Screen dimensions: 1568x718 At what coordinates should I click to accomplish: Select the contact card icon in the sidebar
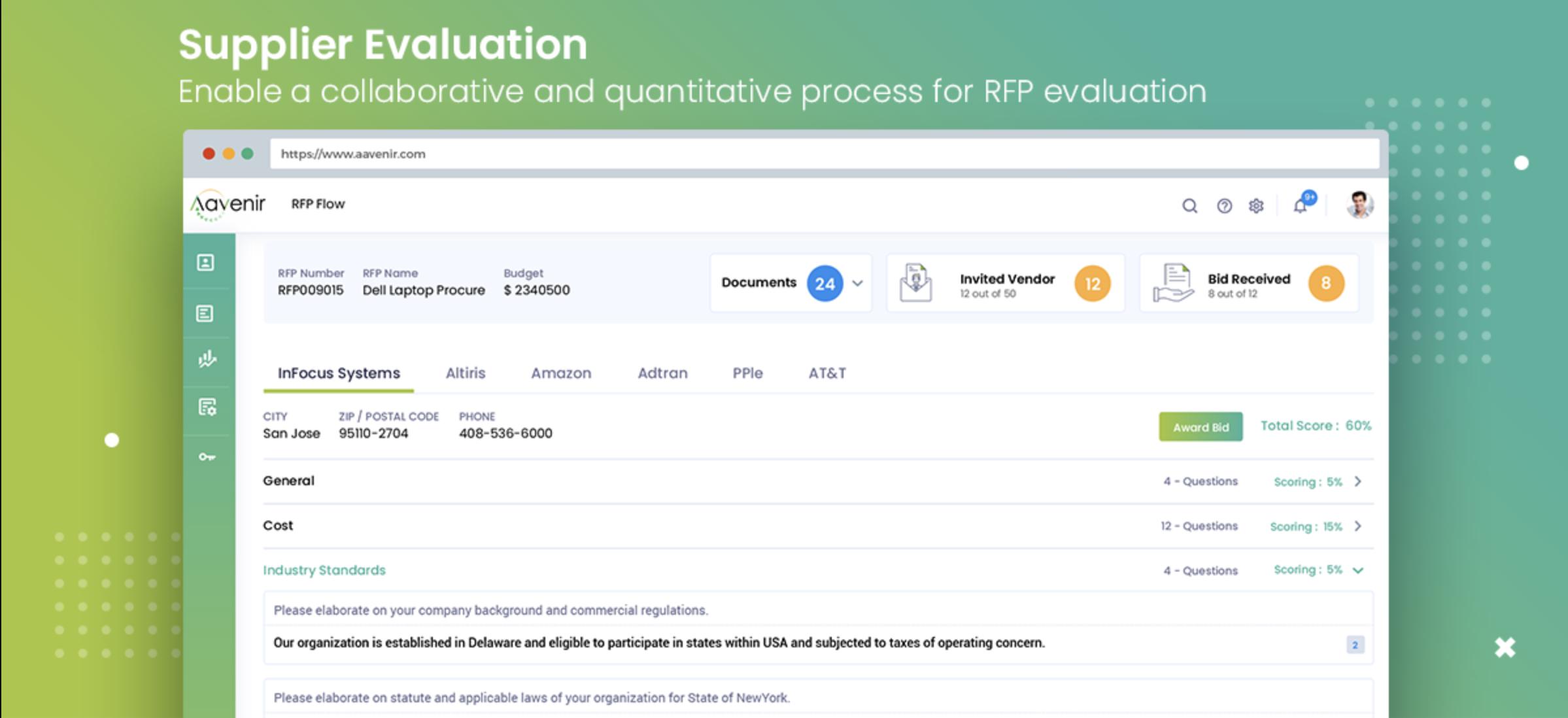click(207, 263)
